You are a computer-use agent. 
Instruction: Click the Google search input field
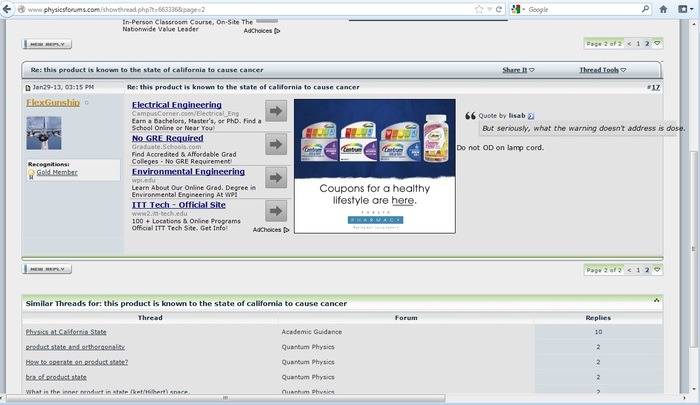click(x=583, y=9)
